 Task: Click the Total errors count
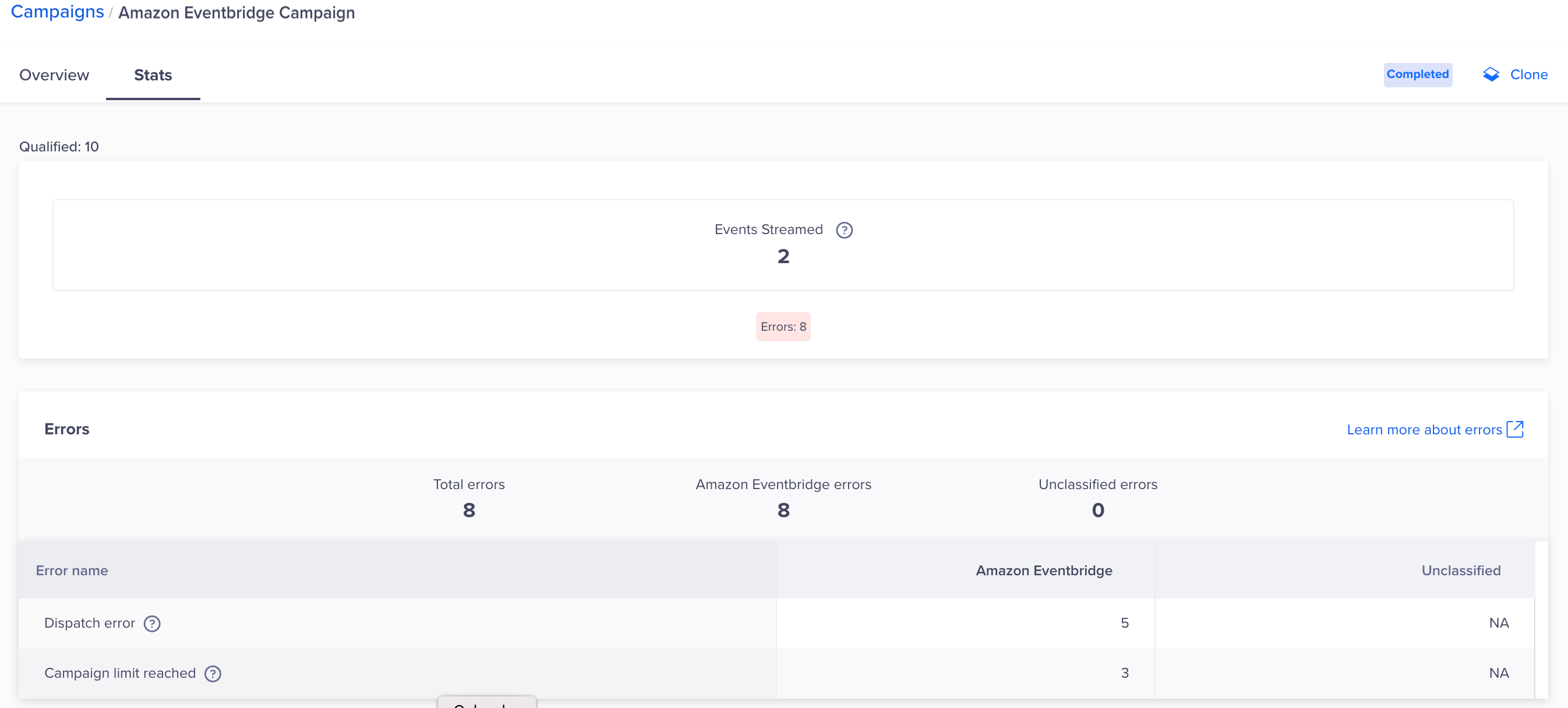coord(469,509)
